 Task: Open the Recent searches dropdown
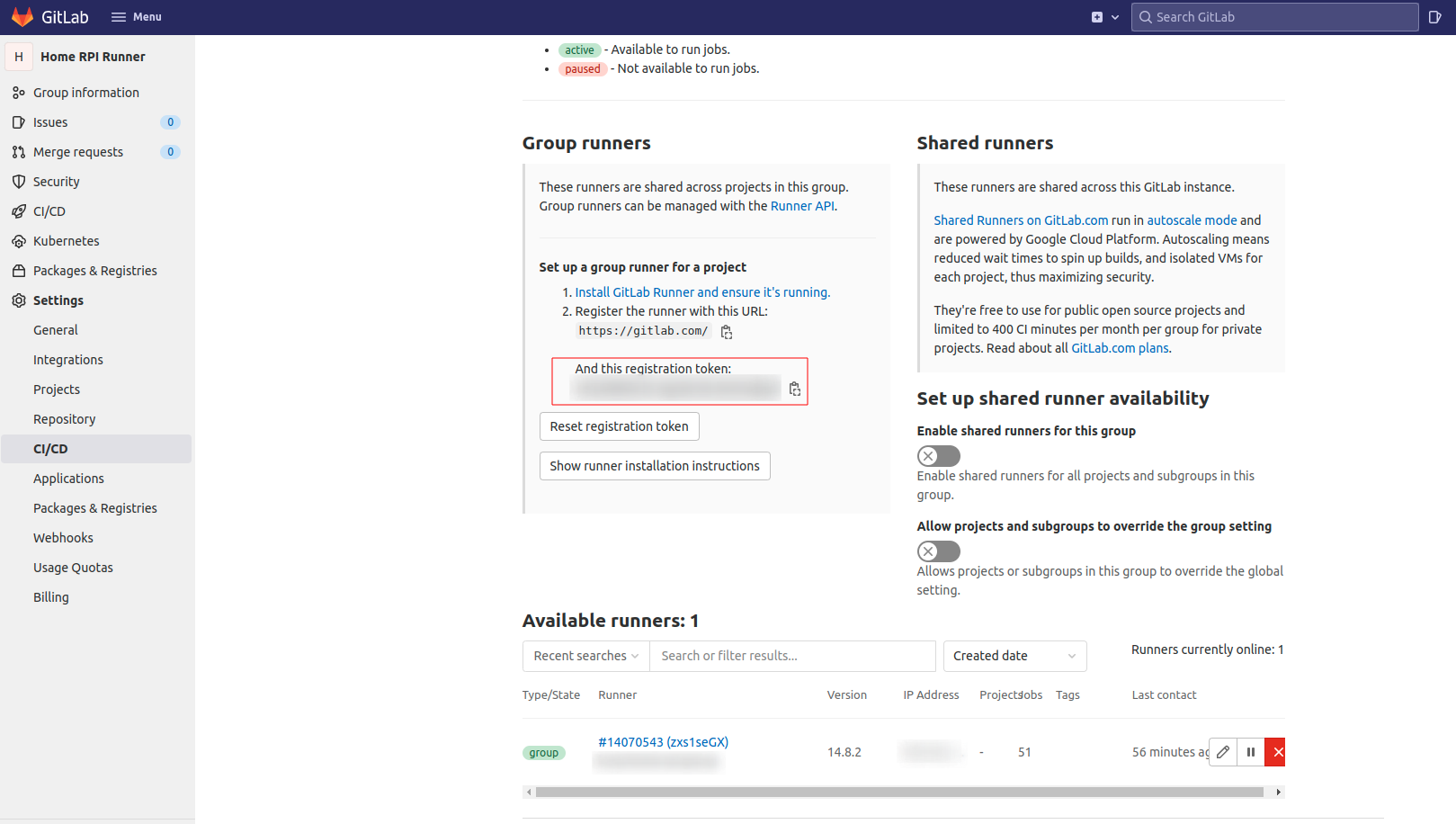(x=586, y=656)
